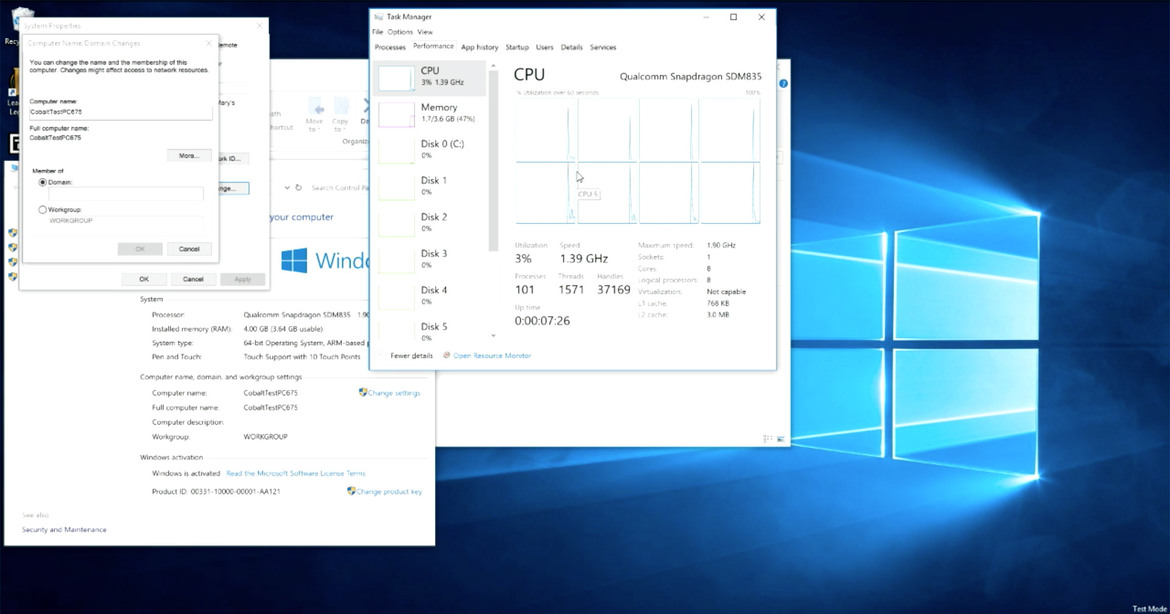Click the Not capable virtualization value
This screenshot has width=1170, height=614.
726,292
